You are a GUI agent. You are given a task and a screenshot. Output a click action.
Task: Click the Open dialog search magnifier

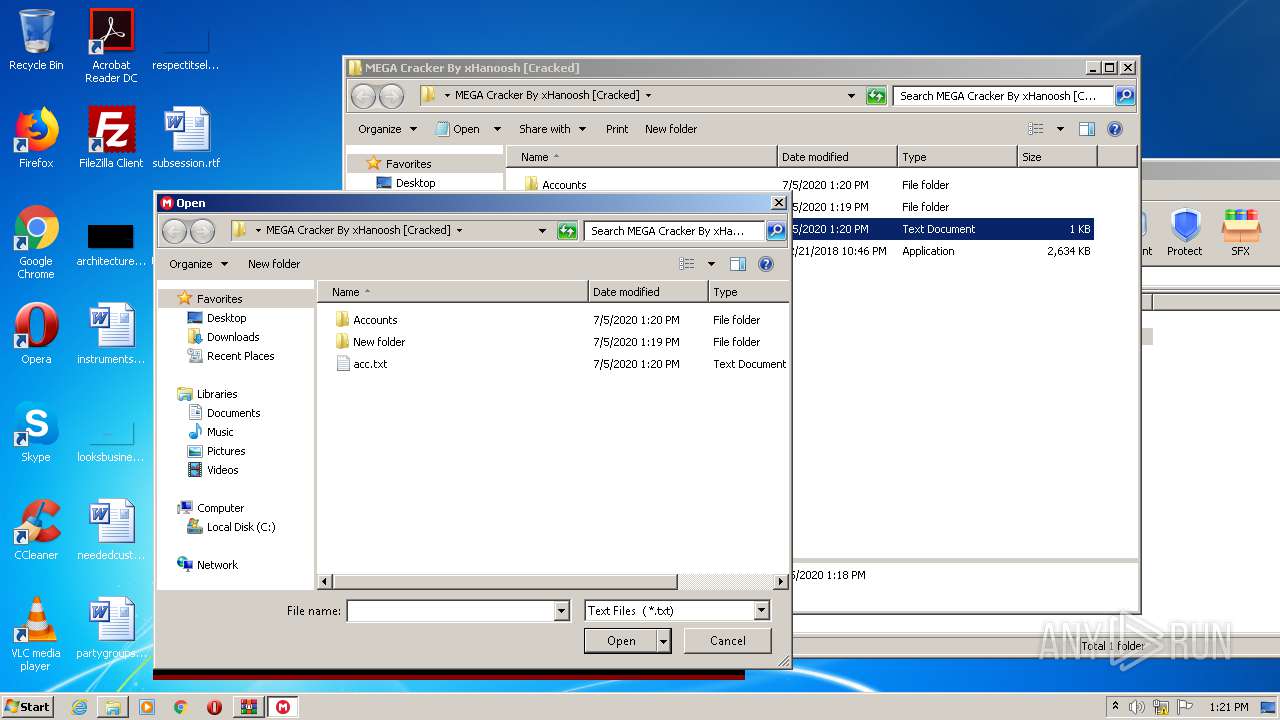(775, 231)
